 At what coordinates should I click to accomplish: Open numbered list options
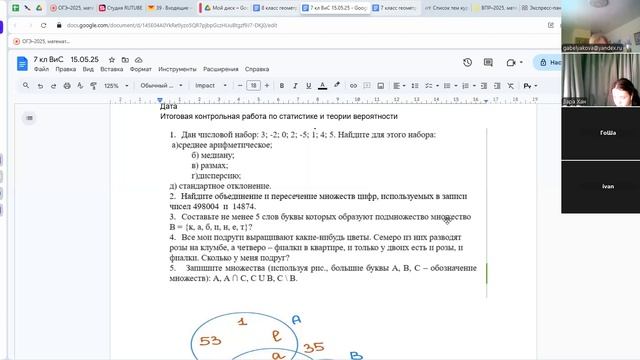[468, 86]
